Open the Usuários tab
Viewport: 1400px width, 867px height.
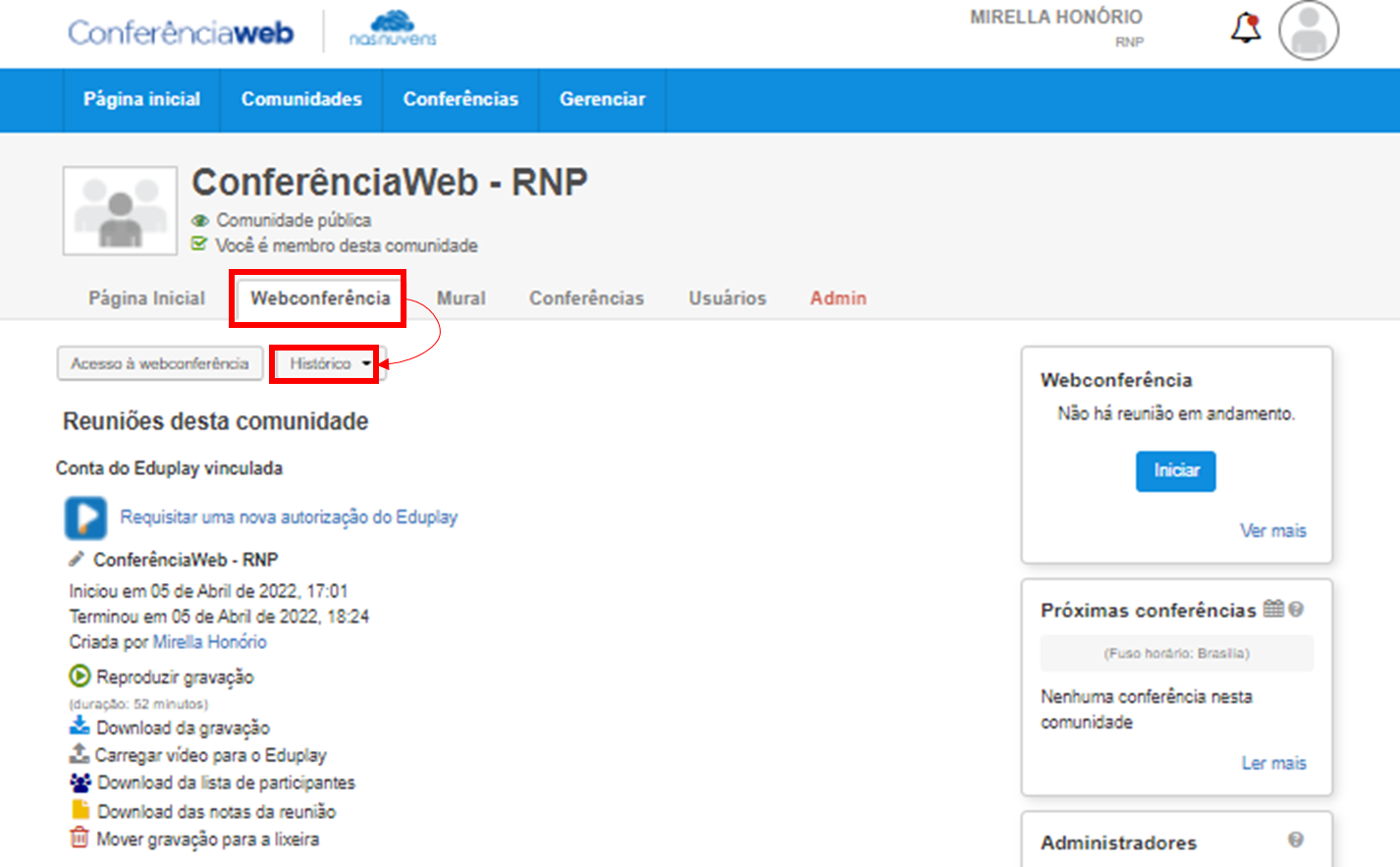[x=727, y=298]
